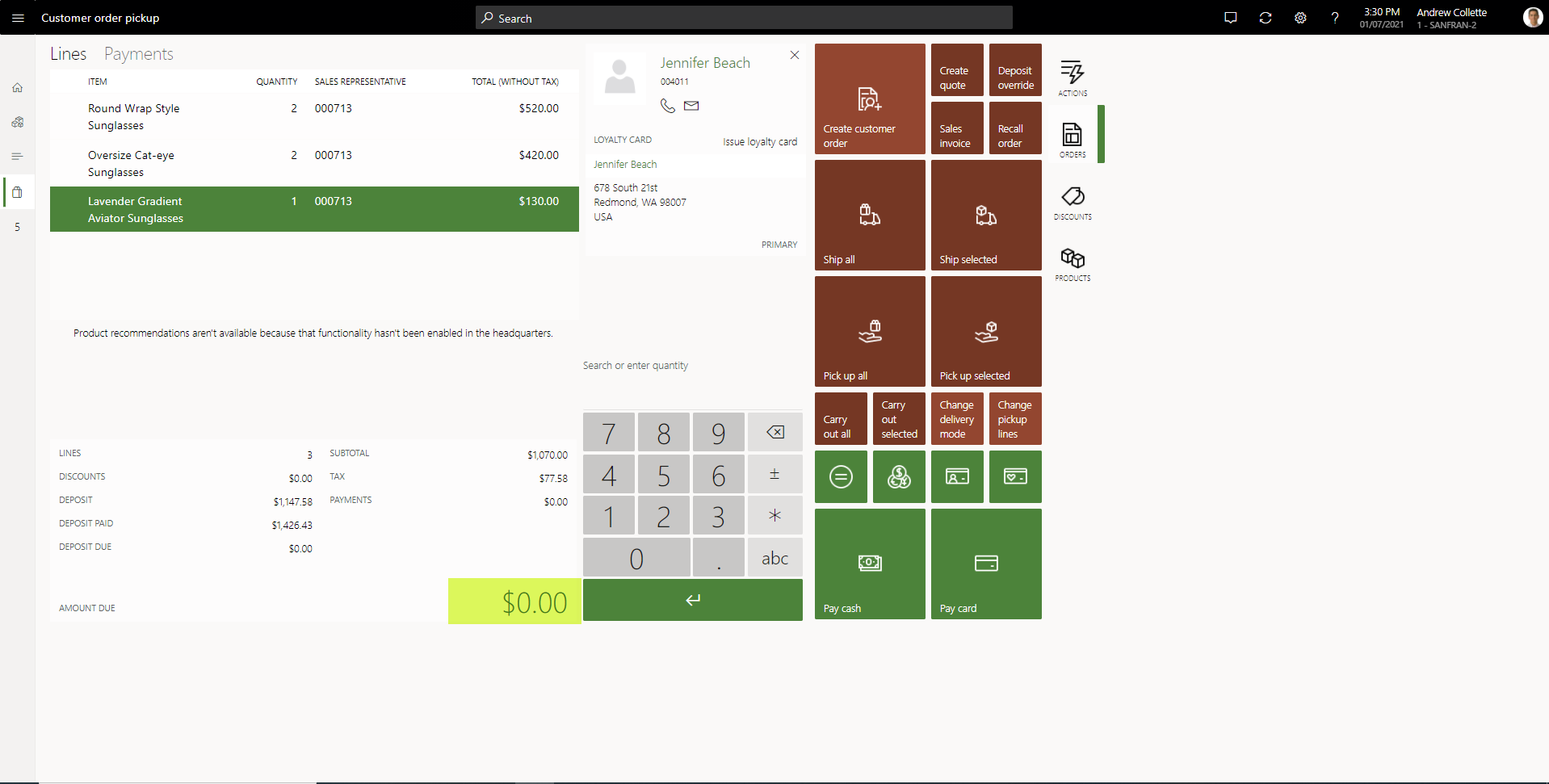Image resolution: width=1549 pixels, height=784 pixels.
Task: Click the green coins currency tile
Action: point(899,476)
